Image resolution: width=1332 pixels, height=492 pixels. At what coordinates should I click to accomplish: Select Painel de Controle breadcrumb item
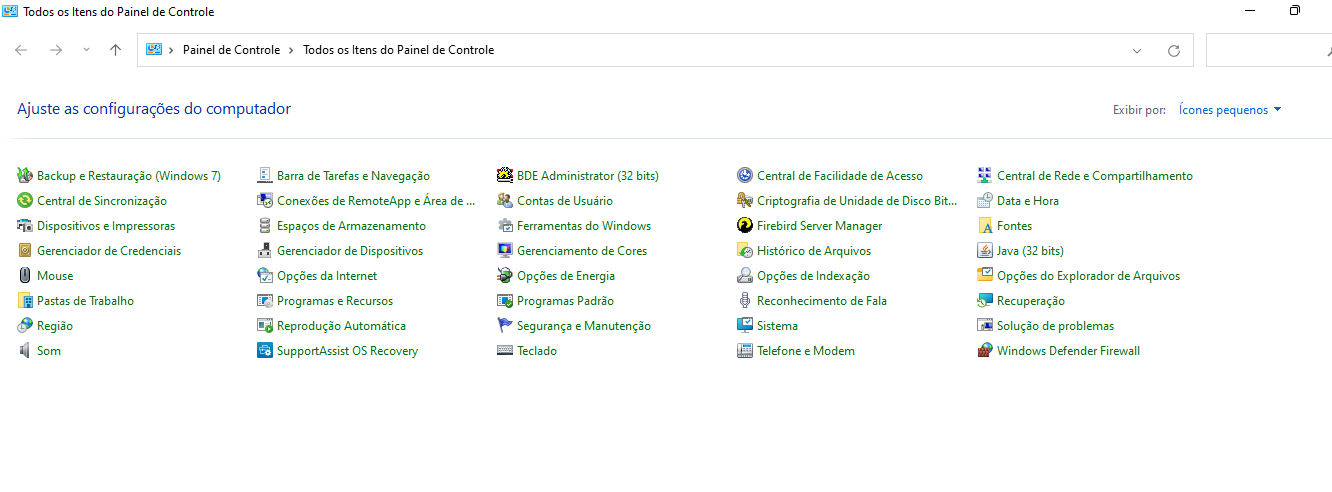coord(231,50)
